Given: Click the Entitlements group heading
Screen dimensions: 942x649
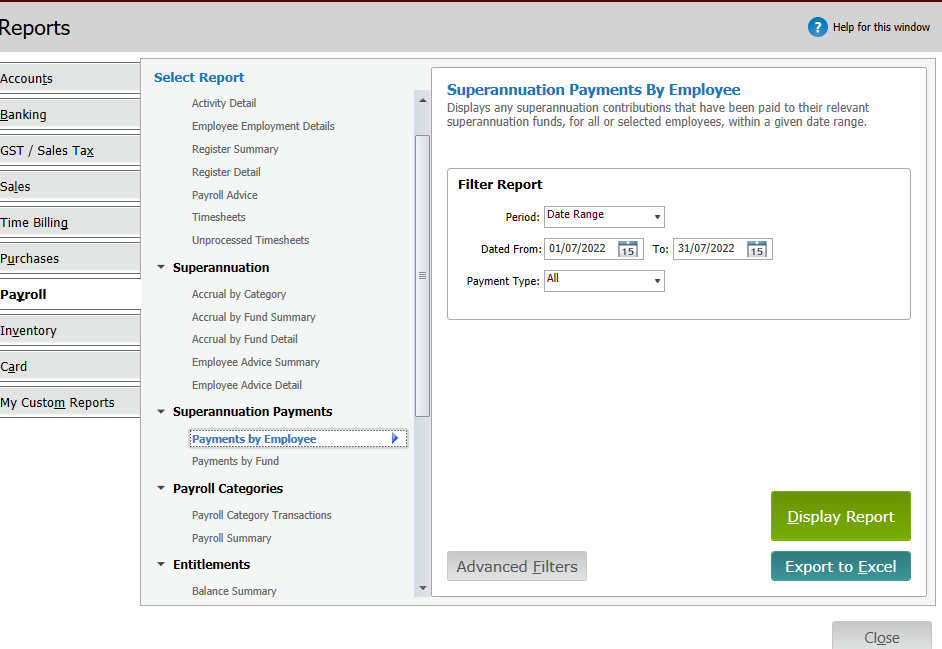Looking at the screenshot, I should point(211,564).
